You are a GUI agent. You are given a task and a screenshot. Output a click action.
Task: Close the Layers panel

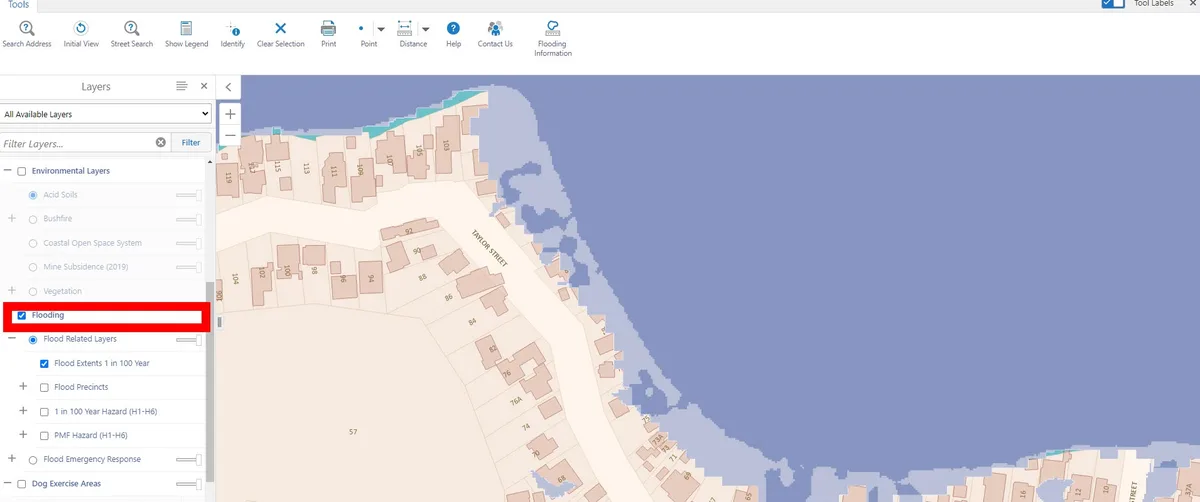click(x=204, y=87)
